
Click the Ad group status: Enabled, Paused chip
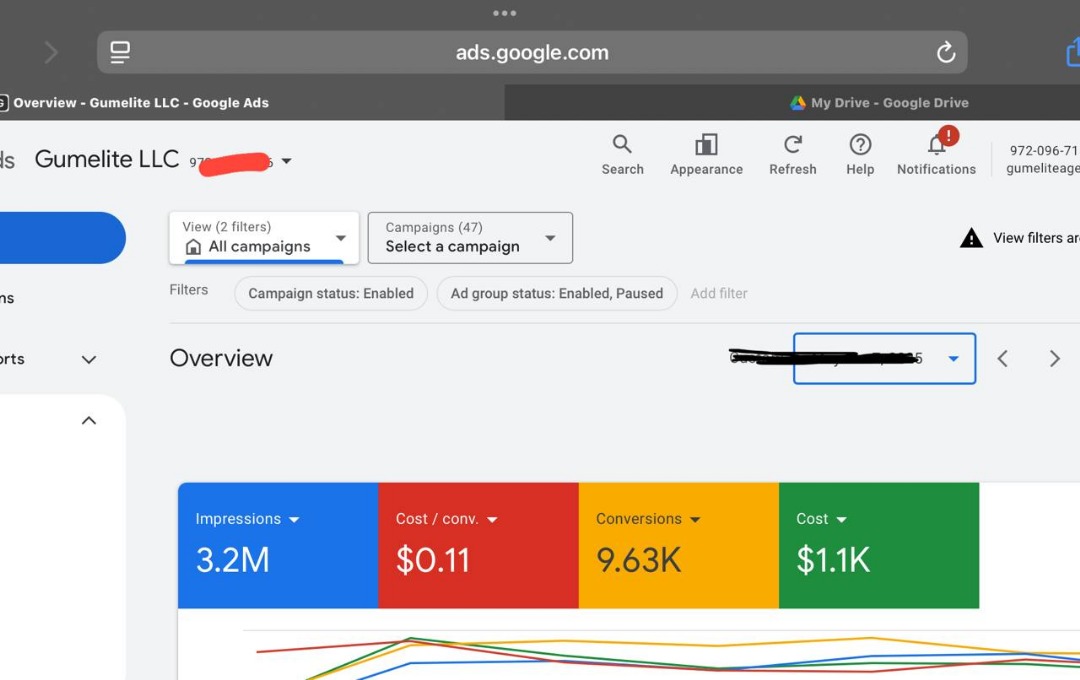[557, 293]
